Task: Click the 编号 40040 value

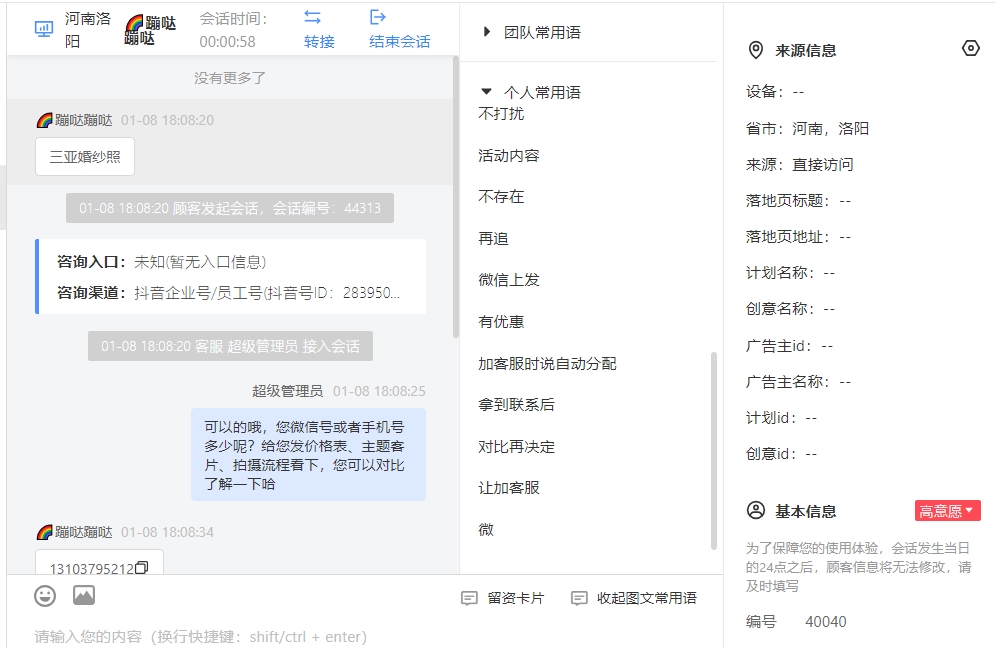Action: (826, 622)
